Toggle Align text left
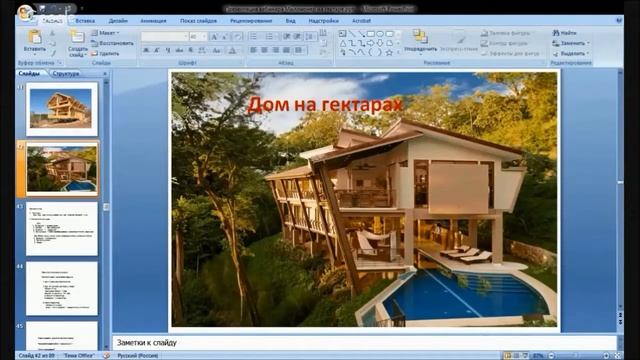 [253, 50]
